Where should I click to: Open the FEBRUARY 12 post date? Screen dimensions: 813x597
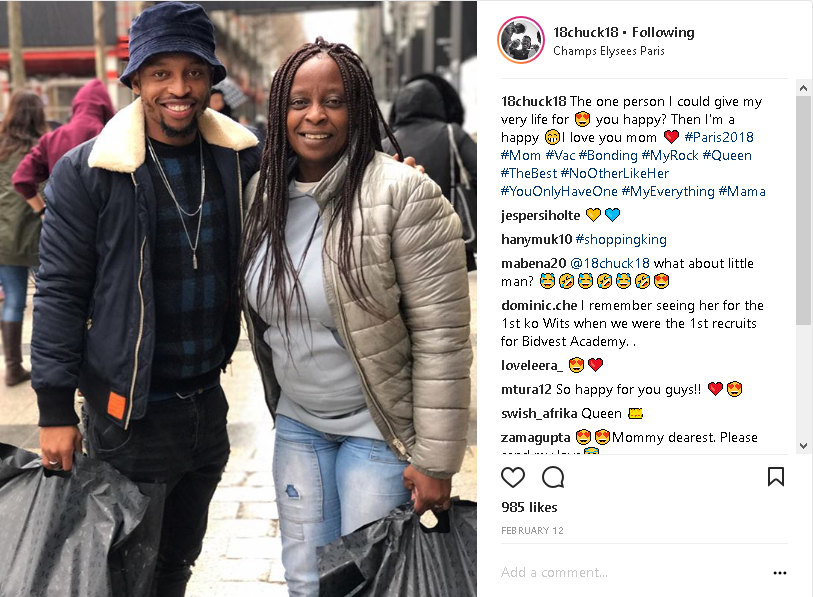pyautogui.click(x=532, y=530)
